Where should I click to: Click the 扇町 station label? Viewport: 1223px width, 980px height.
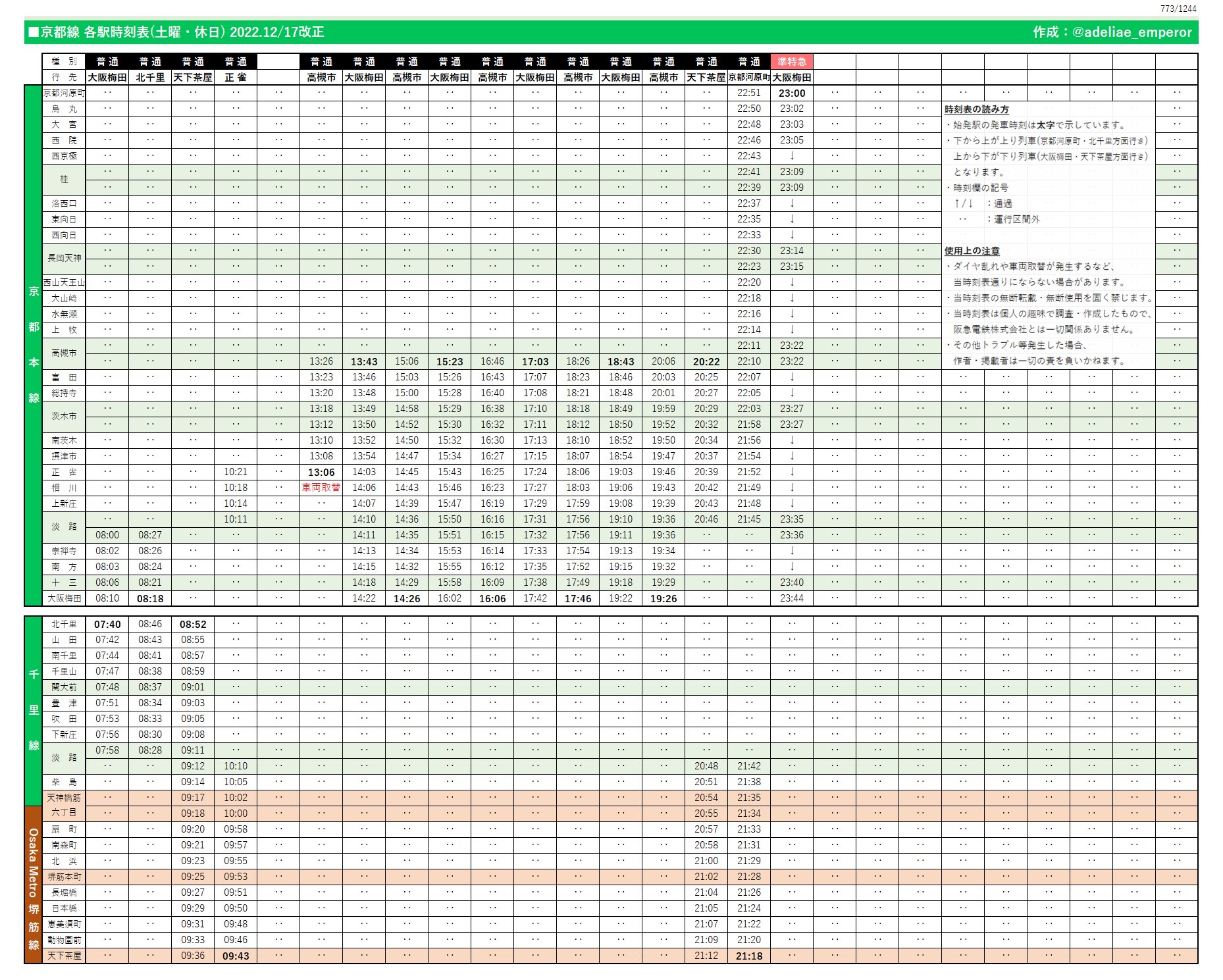64,829
